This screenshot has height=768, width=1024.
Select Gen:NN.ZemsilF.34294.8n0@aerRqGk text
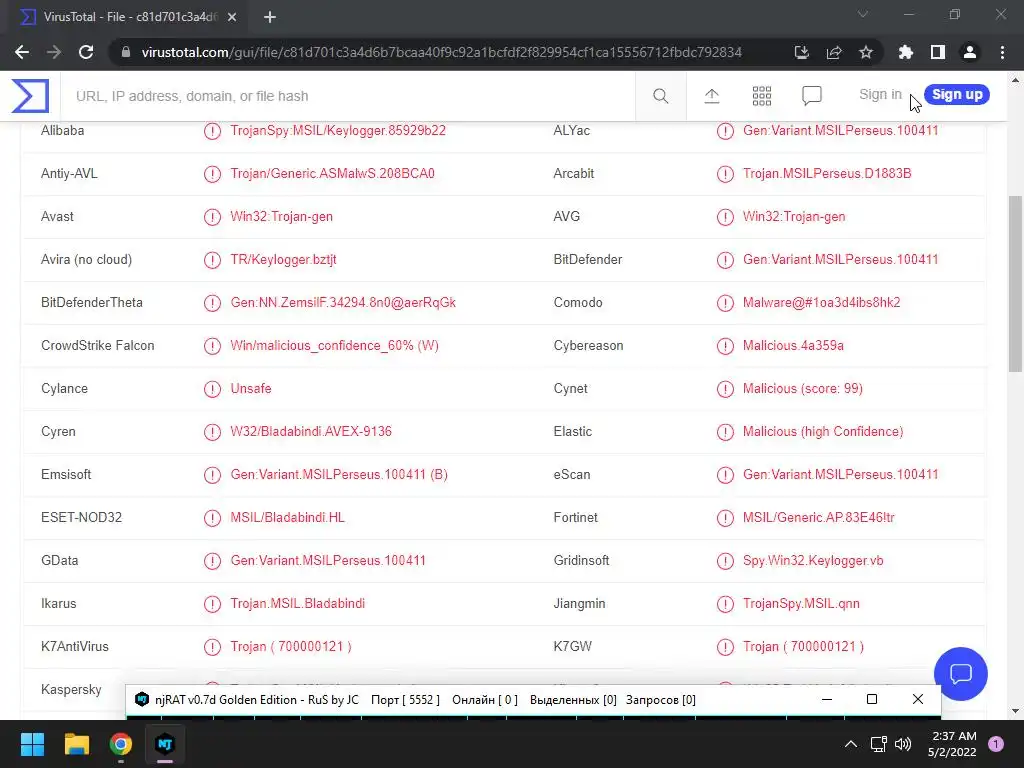point(343,302)
